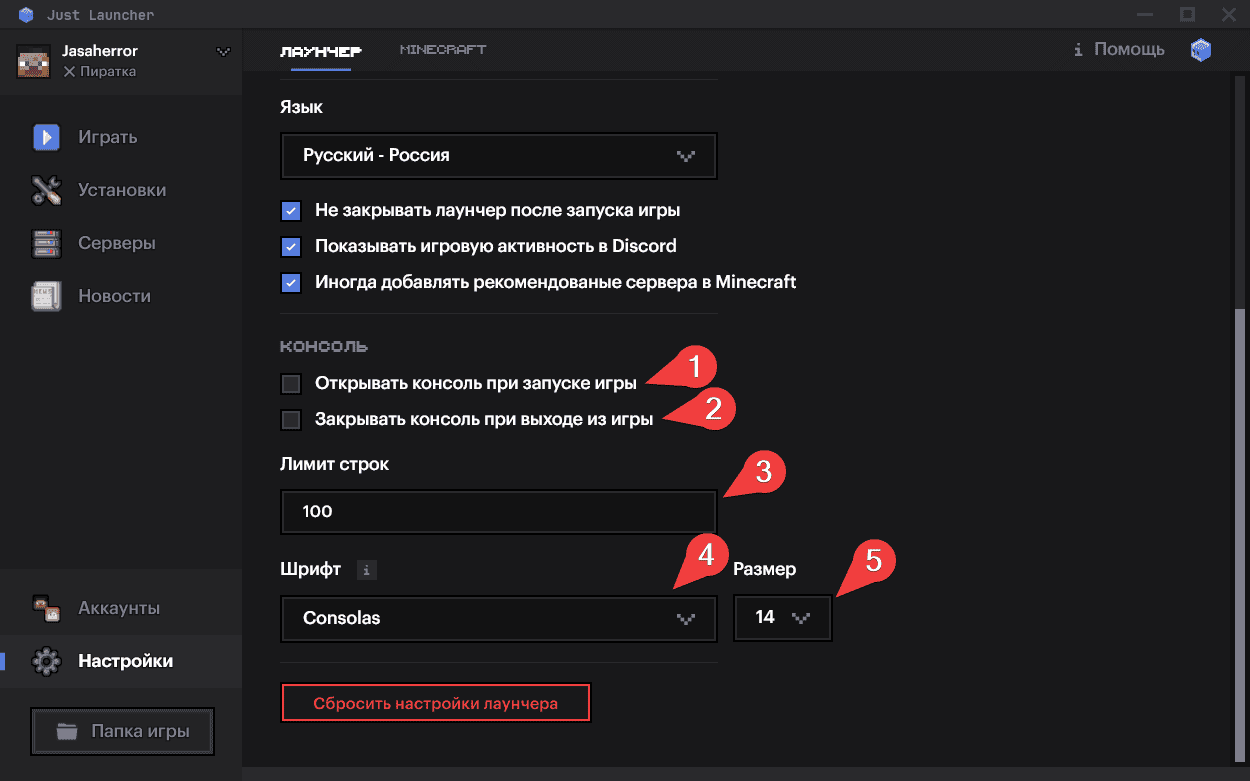1250x781 pixels.
Task: Enable Открывать консоль при запуске игры
Action: pyautogui.click(x=291, y=383)
